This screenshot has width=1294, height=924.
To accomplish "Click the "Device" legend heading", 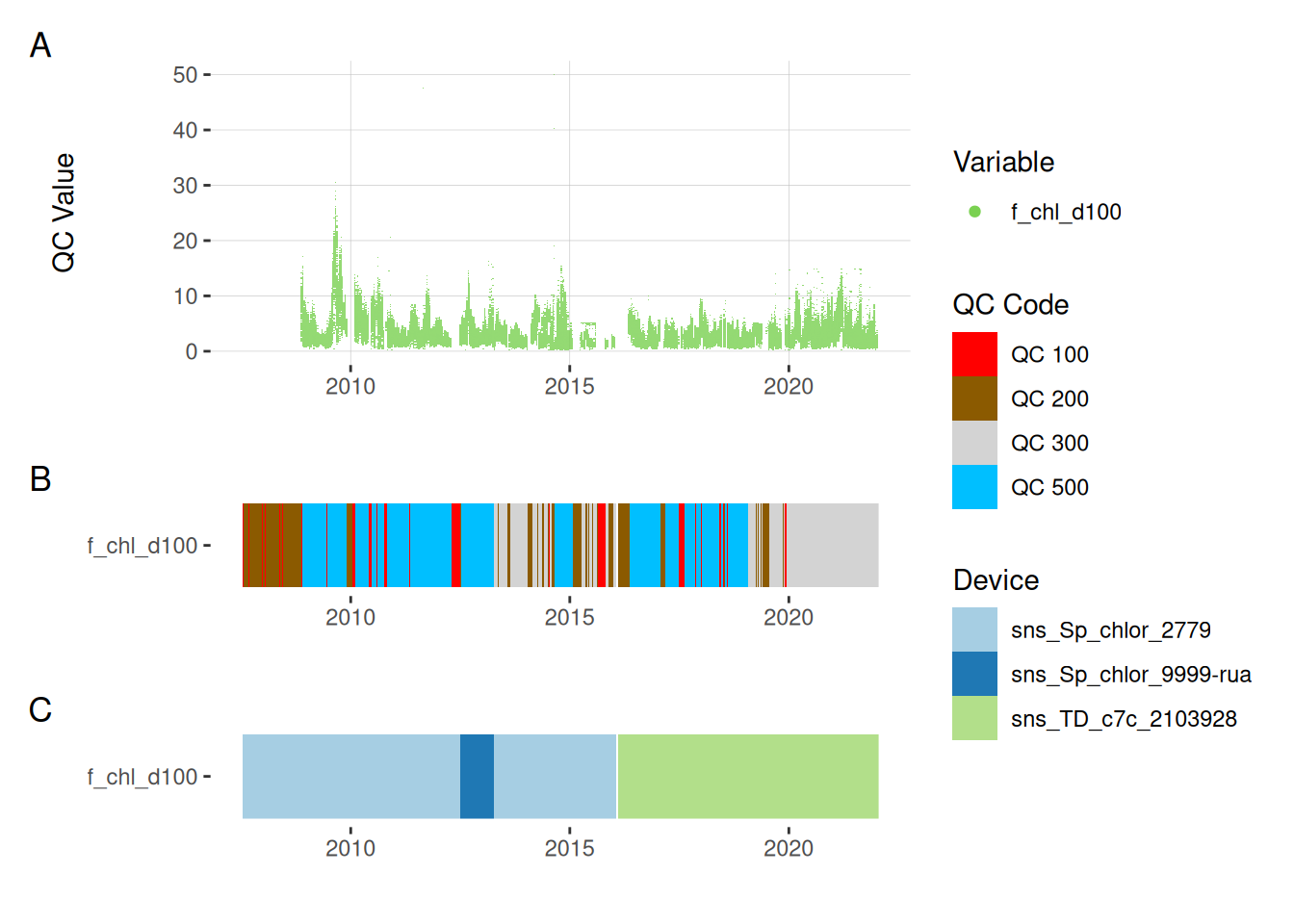I will coord(996,580).
